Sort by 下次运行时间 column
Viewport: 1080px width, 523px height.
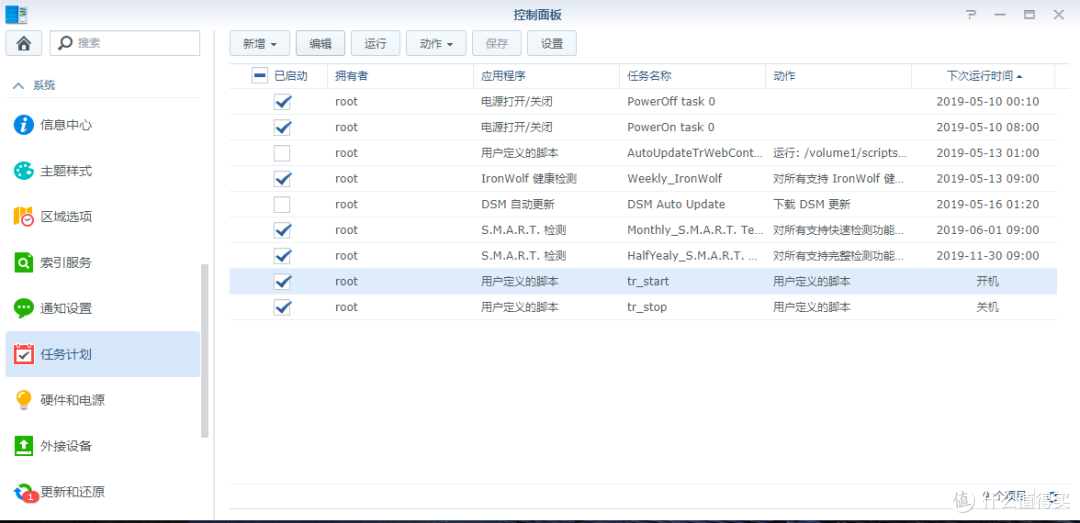coord(983,76)
